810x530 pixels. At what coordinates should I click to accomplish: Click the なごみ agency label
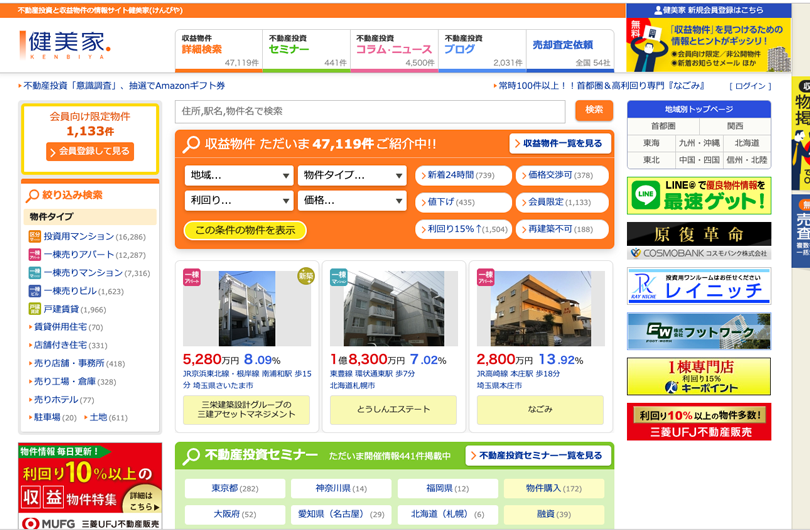(x=540, y=410)
